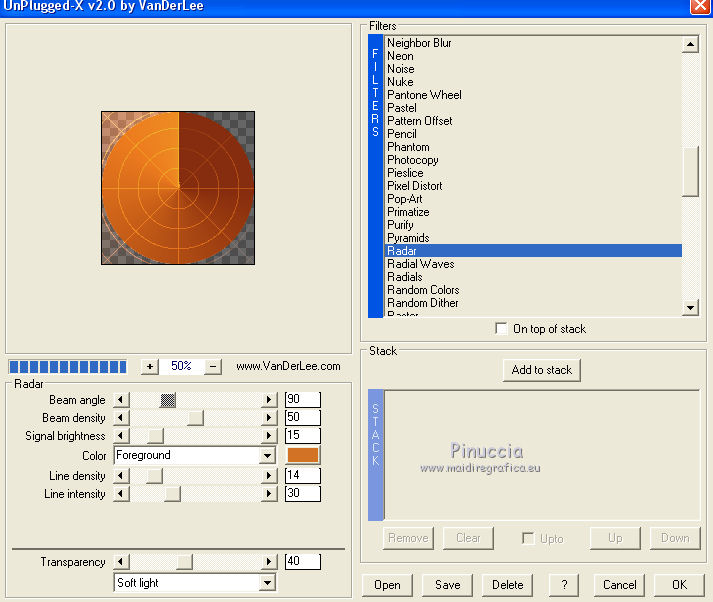Viewport: 713px width, 602px height.
Task: Select the highlighted Radar filter
Action: coord(533,251)
